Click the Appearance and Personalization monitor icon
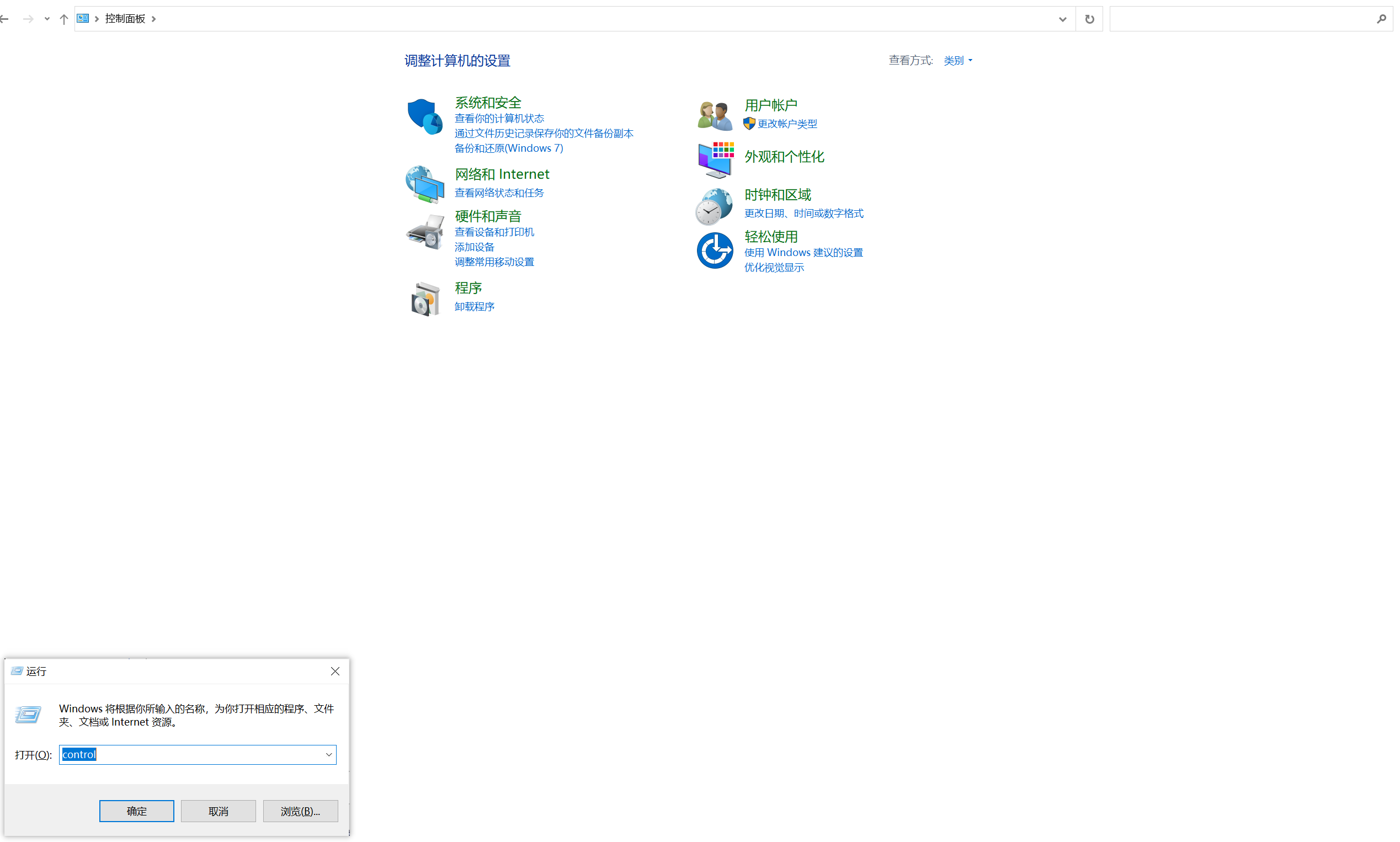The height and width of the screenshot is (842, 1400). pyautogui.click(x=715, y=159)
